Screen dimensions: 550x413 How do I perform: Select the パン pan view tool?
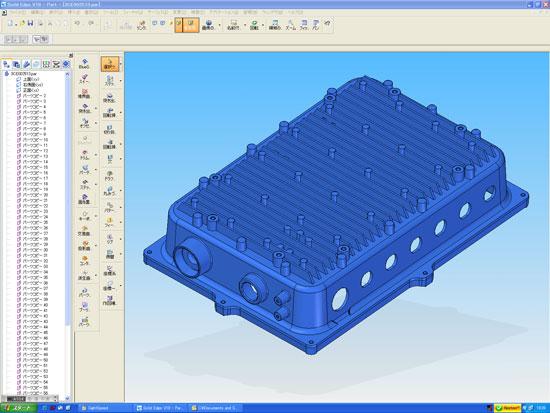coord(316,25)
